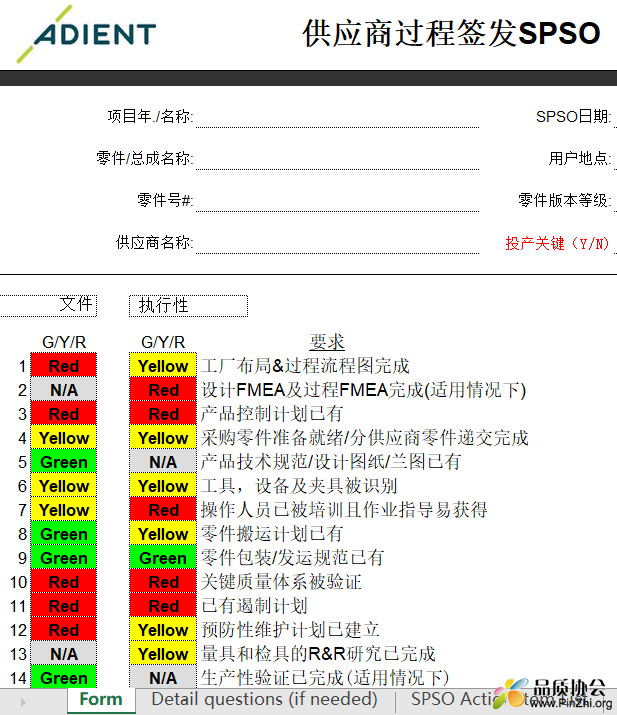Select row 2 执行性 Red cell
Image resolution: width=617 pixels, height=715 pixels.
[163, 390]
